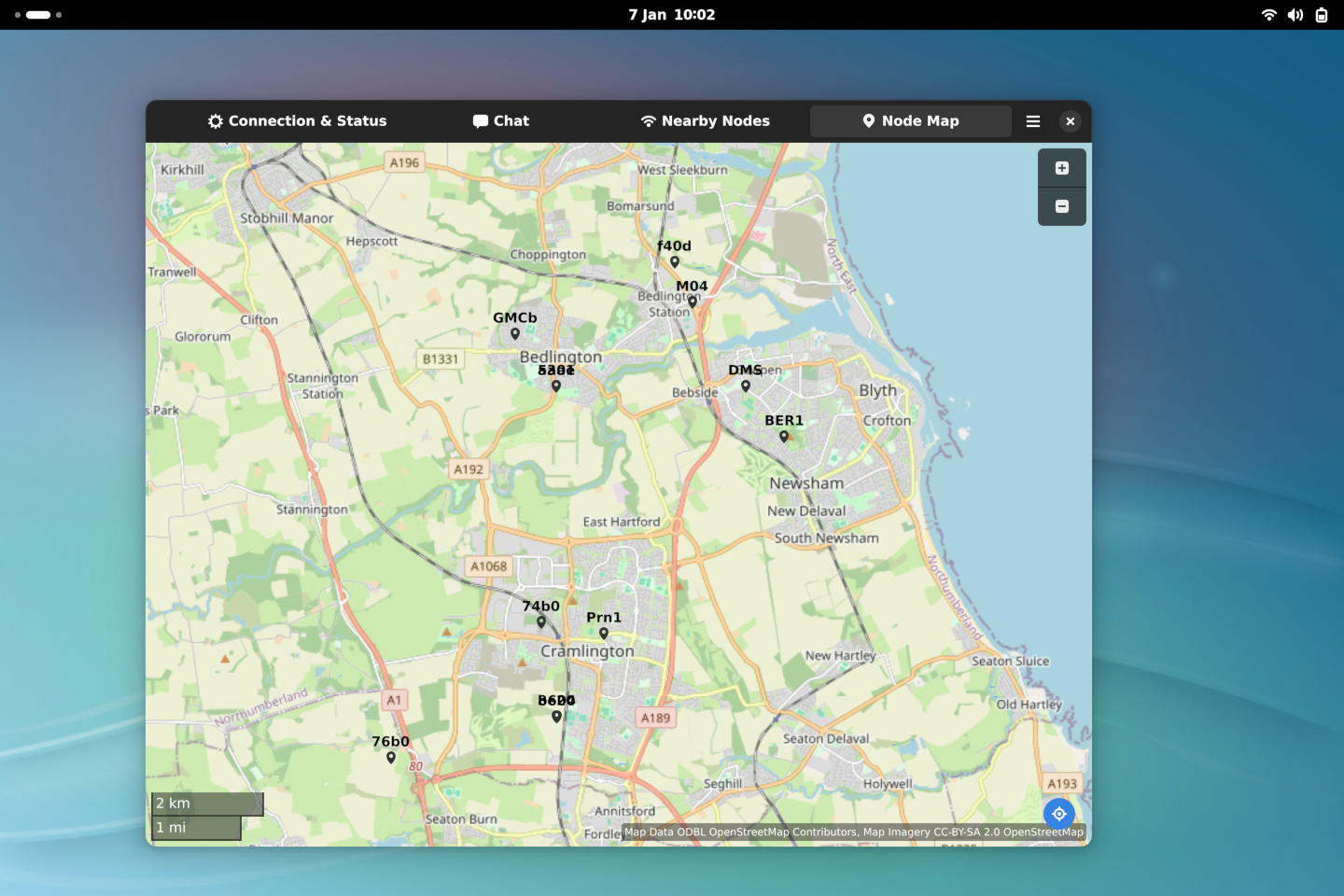Close the Meshtastic window
Screen dimensions: 1344x896
[1071, 121]
